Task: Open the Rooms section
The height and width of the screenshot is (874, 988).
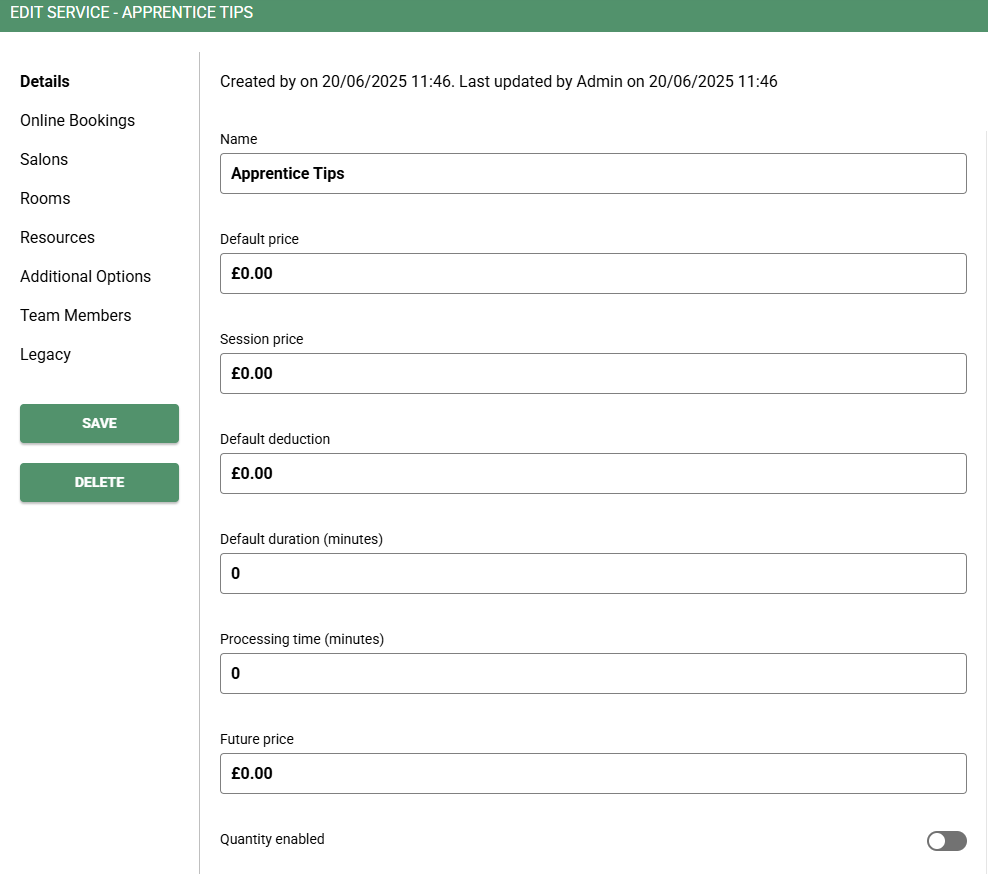Action: tap(45, 198)
